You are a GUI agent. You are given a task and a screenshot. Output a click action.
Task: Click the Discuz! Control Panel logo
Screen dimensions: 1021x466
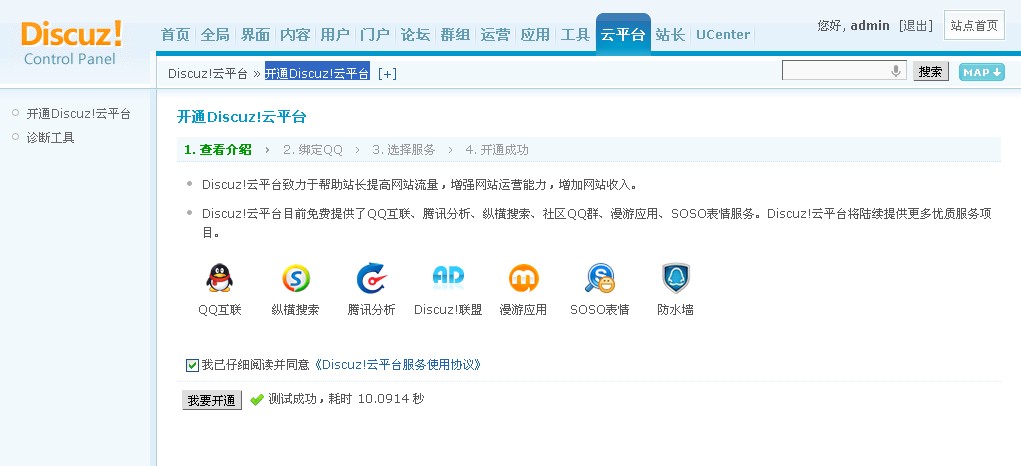pyautogui.click(x=72, y=42)
